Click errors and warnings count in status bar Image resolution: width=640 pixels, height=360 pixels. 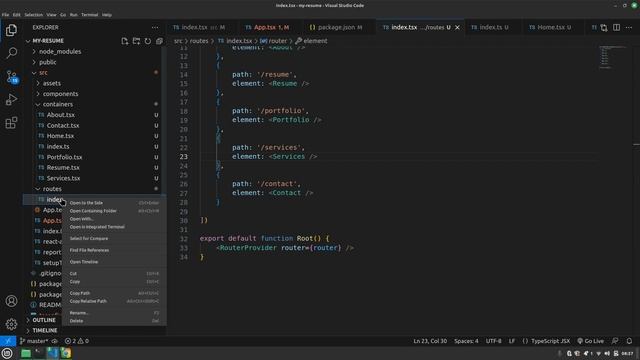click(x=77, y=341)
